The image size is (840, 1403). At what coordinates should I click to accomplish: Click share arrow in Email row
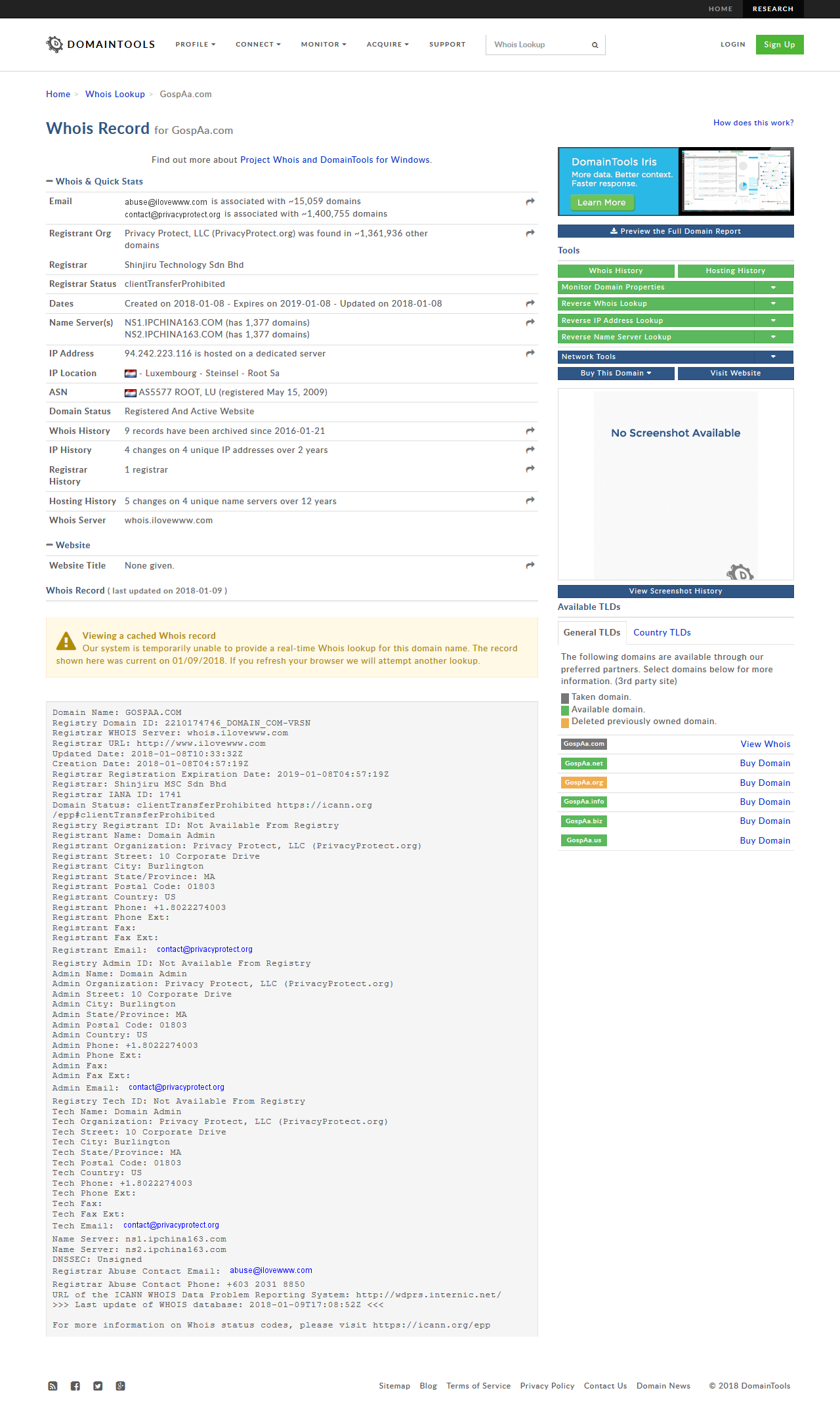point(530,202)
